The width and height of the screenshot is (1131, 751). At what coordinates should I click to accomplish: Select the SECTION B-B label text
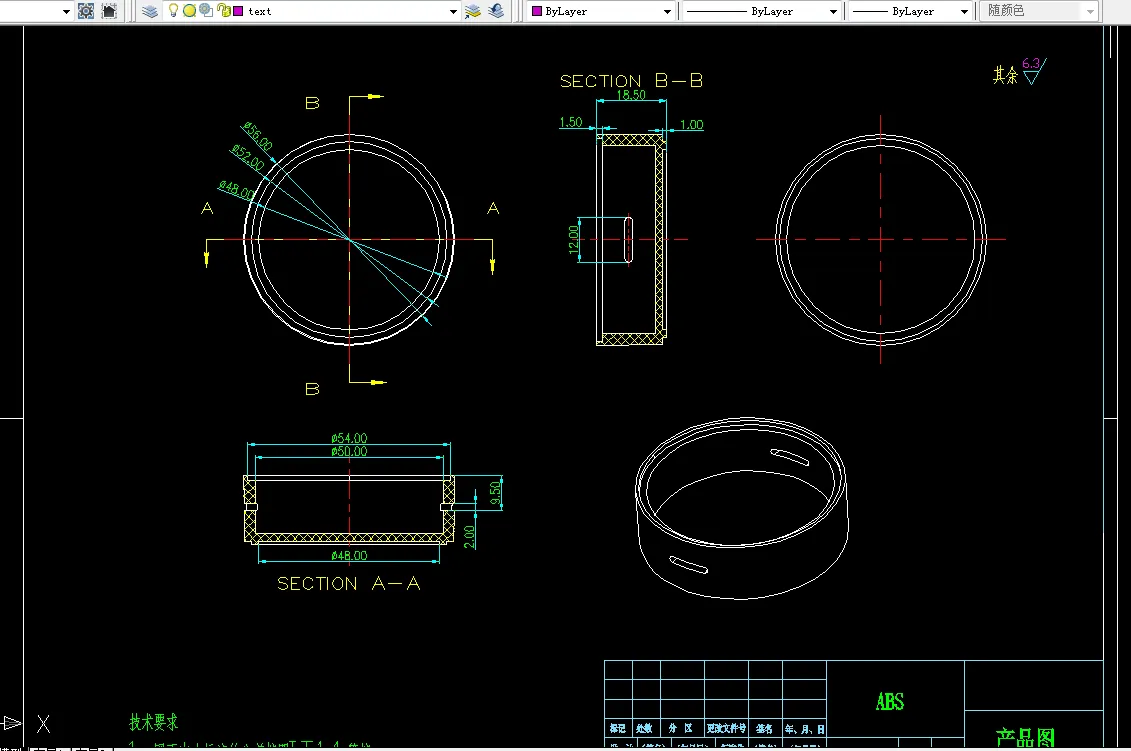(631, 81)
